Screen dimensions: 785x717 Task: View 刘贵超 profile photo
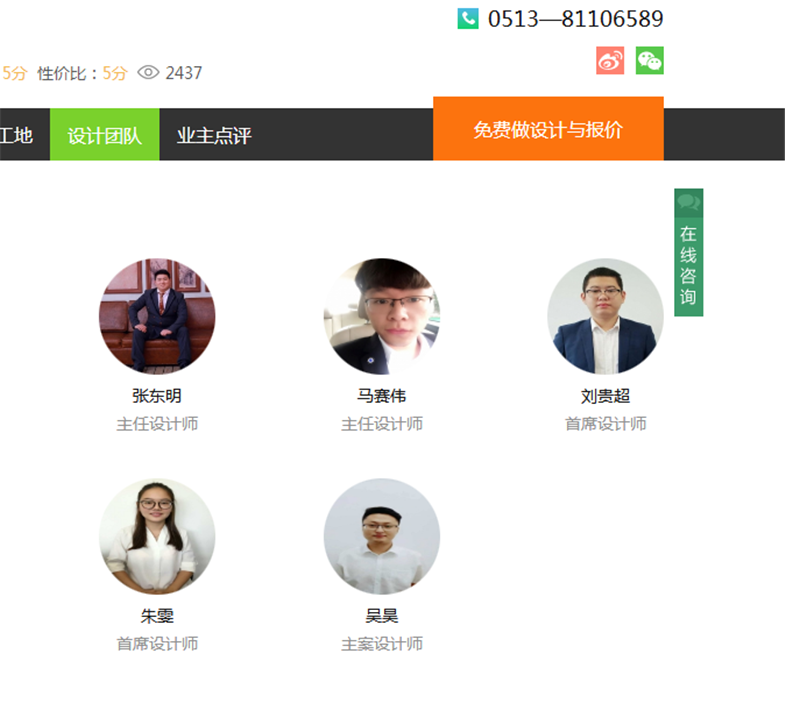(x=605, y=316)
